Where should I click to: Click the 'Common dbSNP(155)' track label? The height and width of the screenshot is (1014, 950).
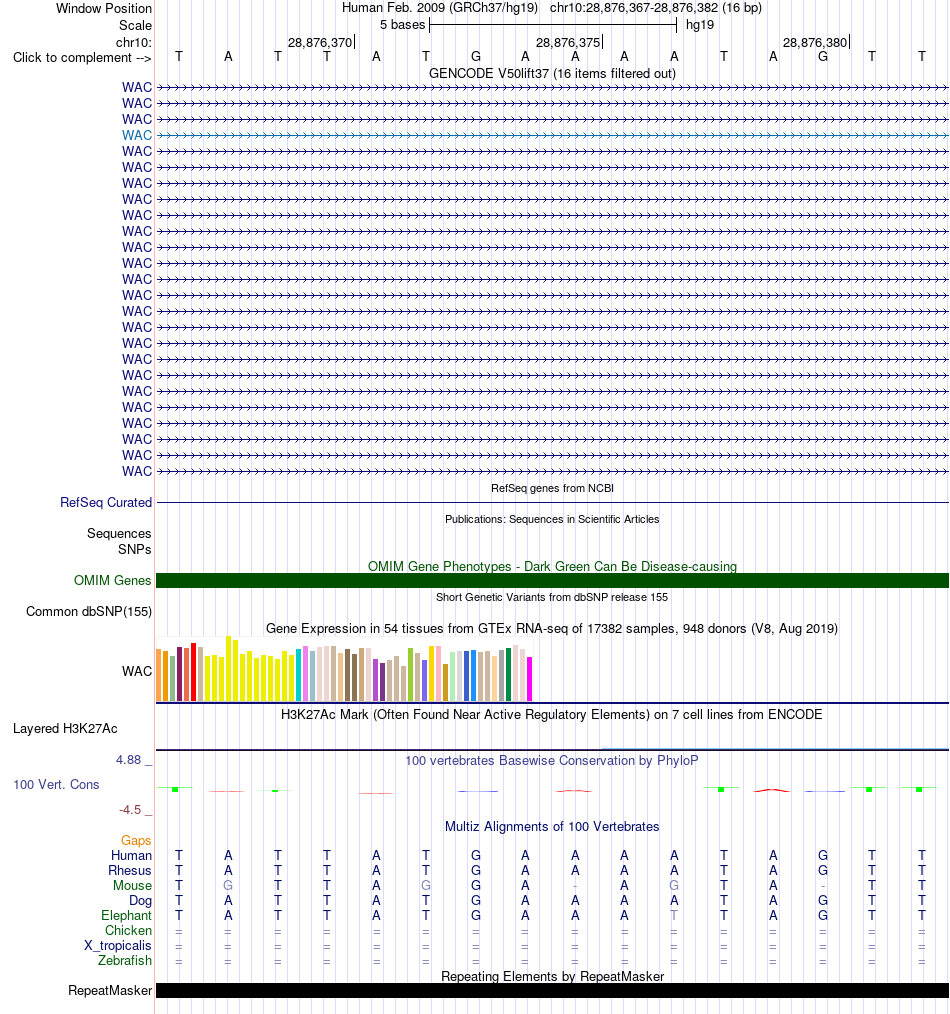coord(89,612)
